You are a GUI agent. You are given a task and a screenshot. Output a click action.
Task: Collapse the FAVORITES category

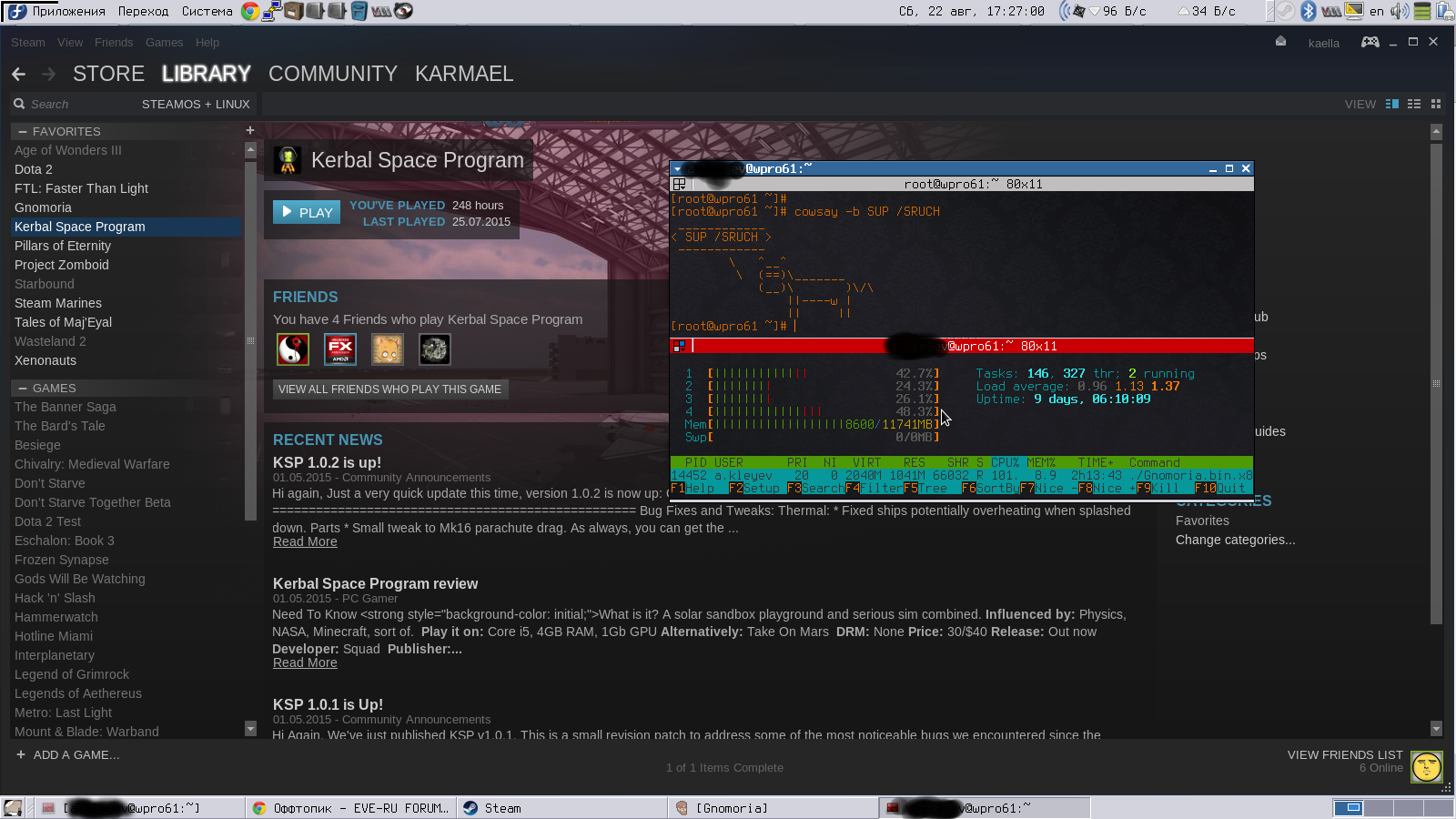point(22,131)
